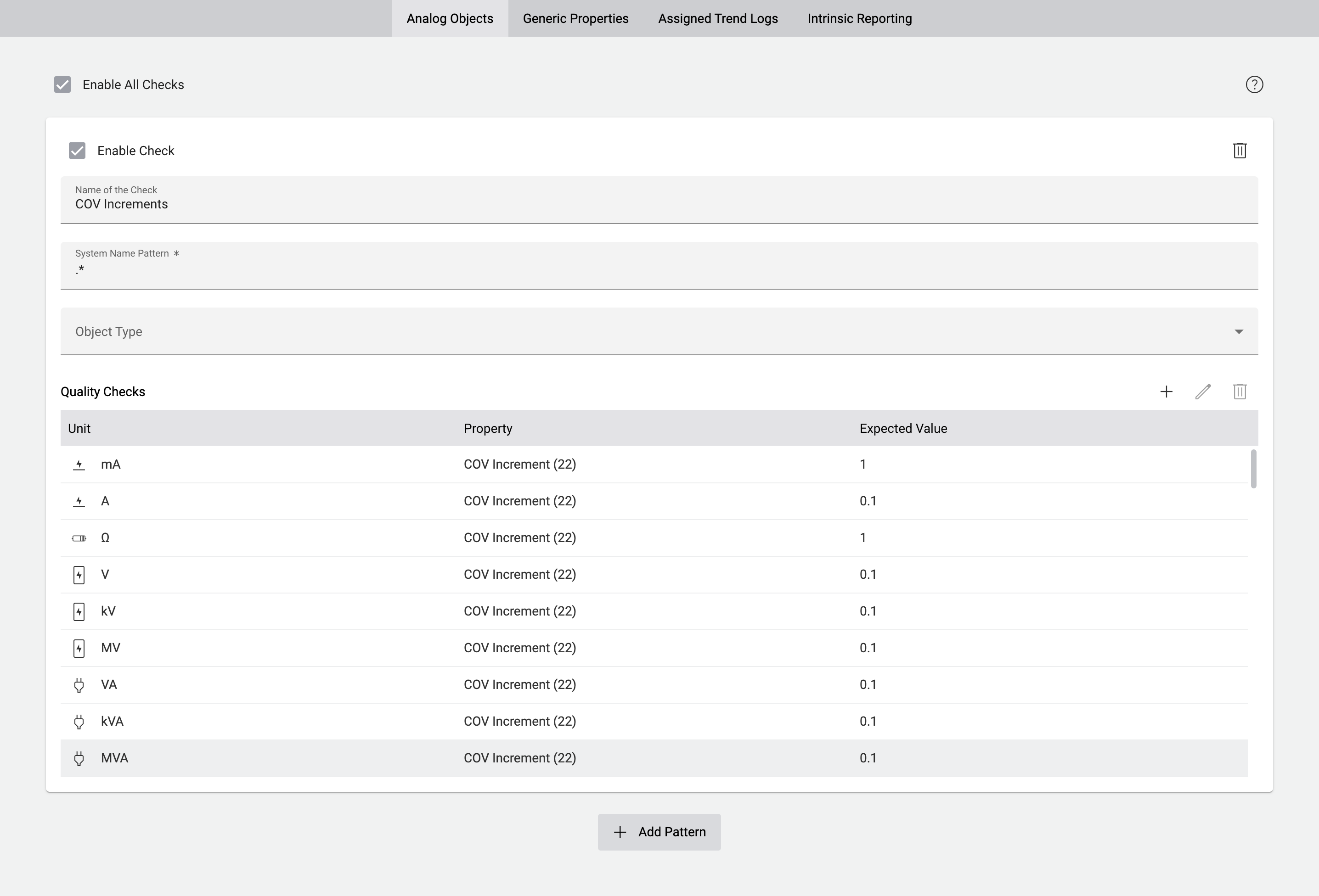Click the voltage icon beside kV row
1319x896 pixels.
click(79, 611)
